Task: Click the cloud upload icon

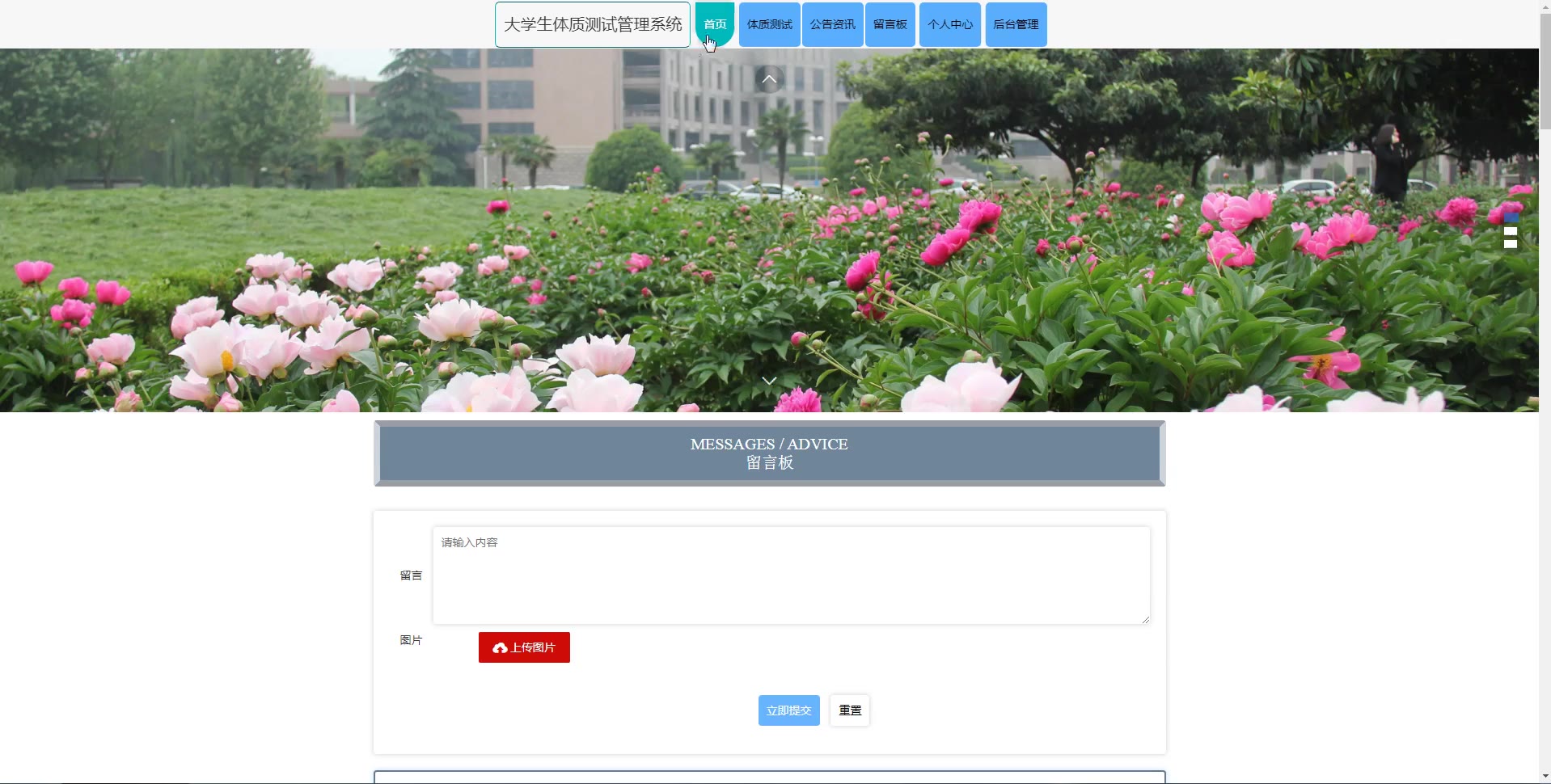Action: pos(500,648)
